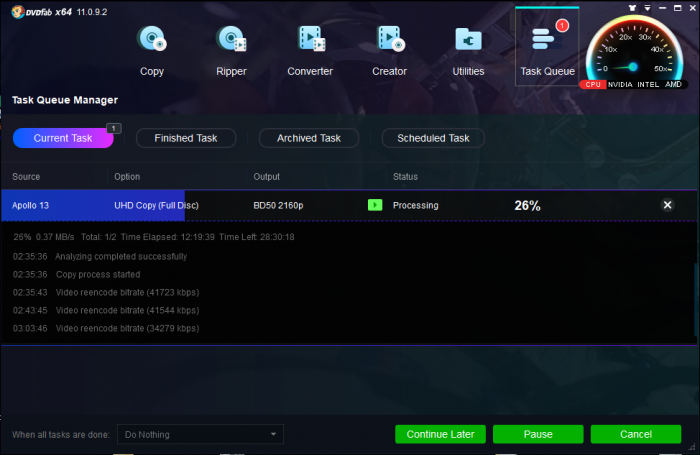Select CPU on the speed gauge
Screen dimensions: 700x455
point(592,84)
